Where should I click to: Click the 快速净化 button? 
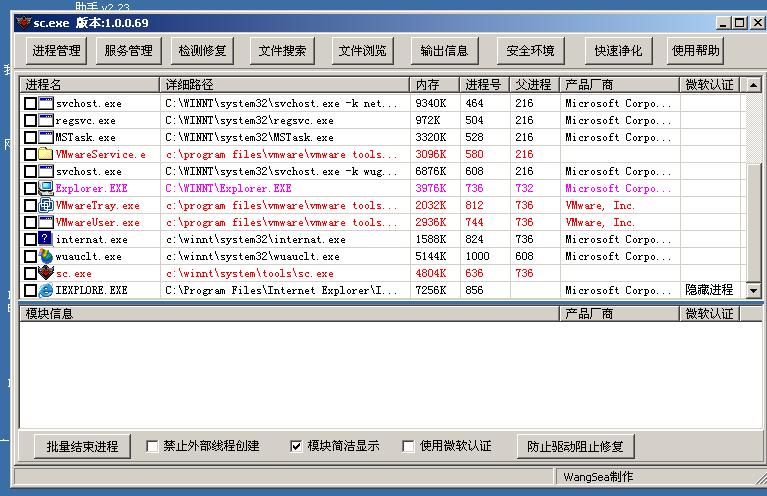pos(618,51)
